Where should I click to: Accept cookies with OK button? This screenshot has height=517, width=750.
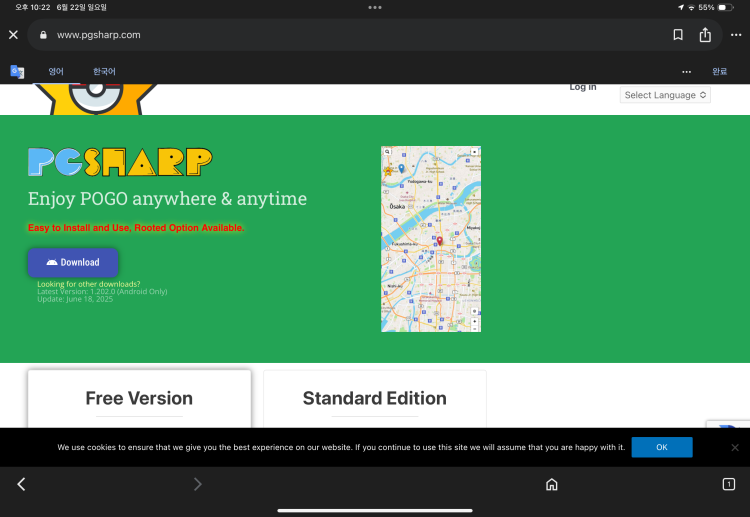662,447
